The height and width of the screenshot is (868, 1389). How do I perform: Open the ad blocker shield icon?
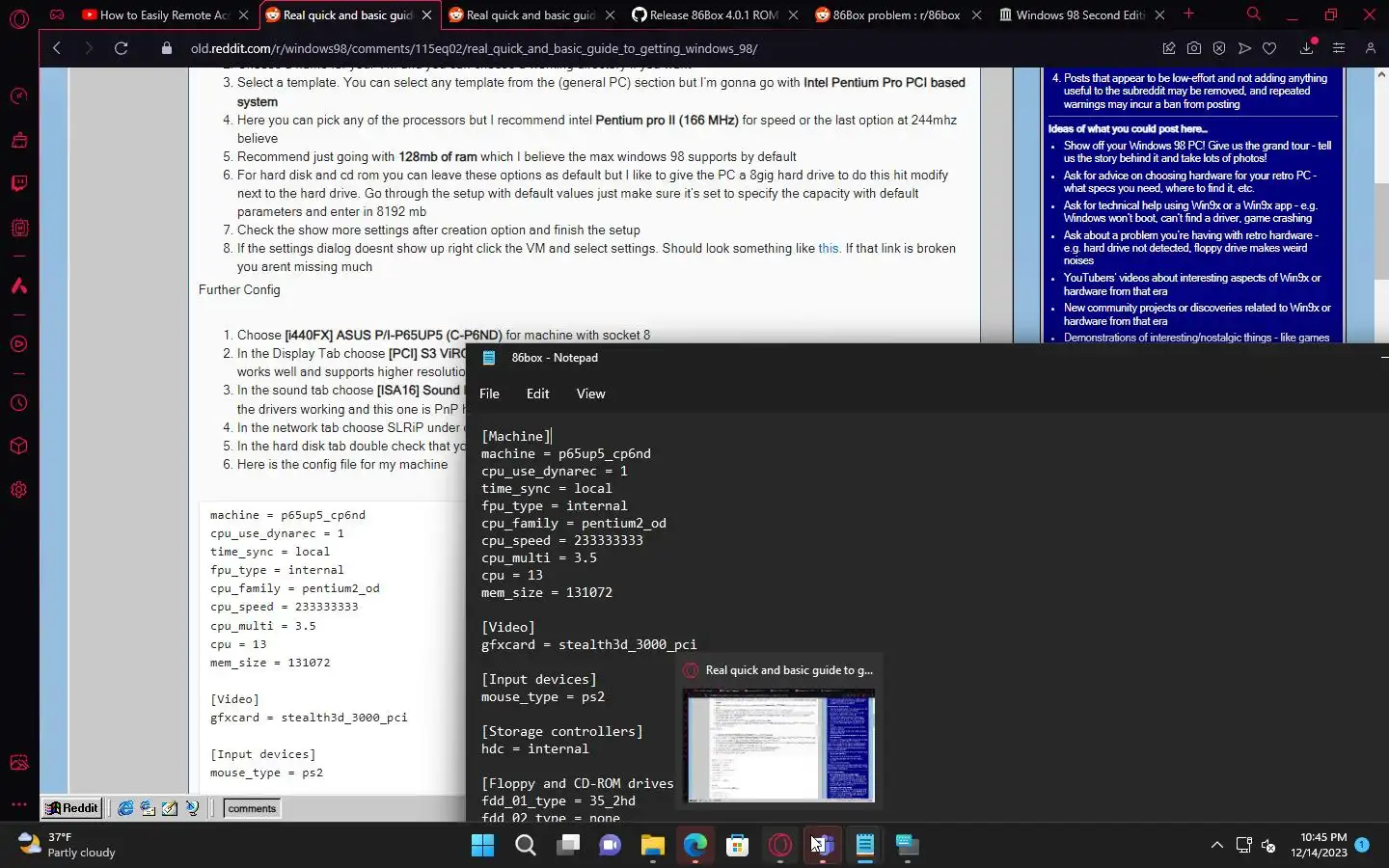(1219, 48)
